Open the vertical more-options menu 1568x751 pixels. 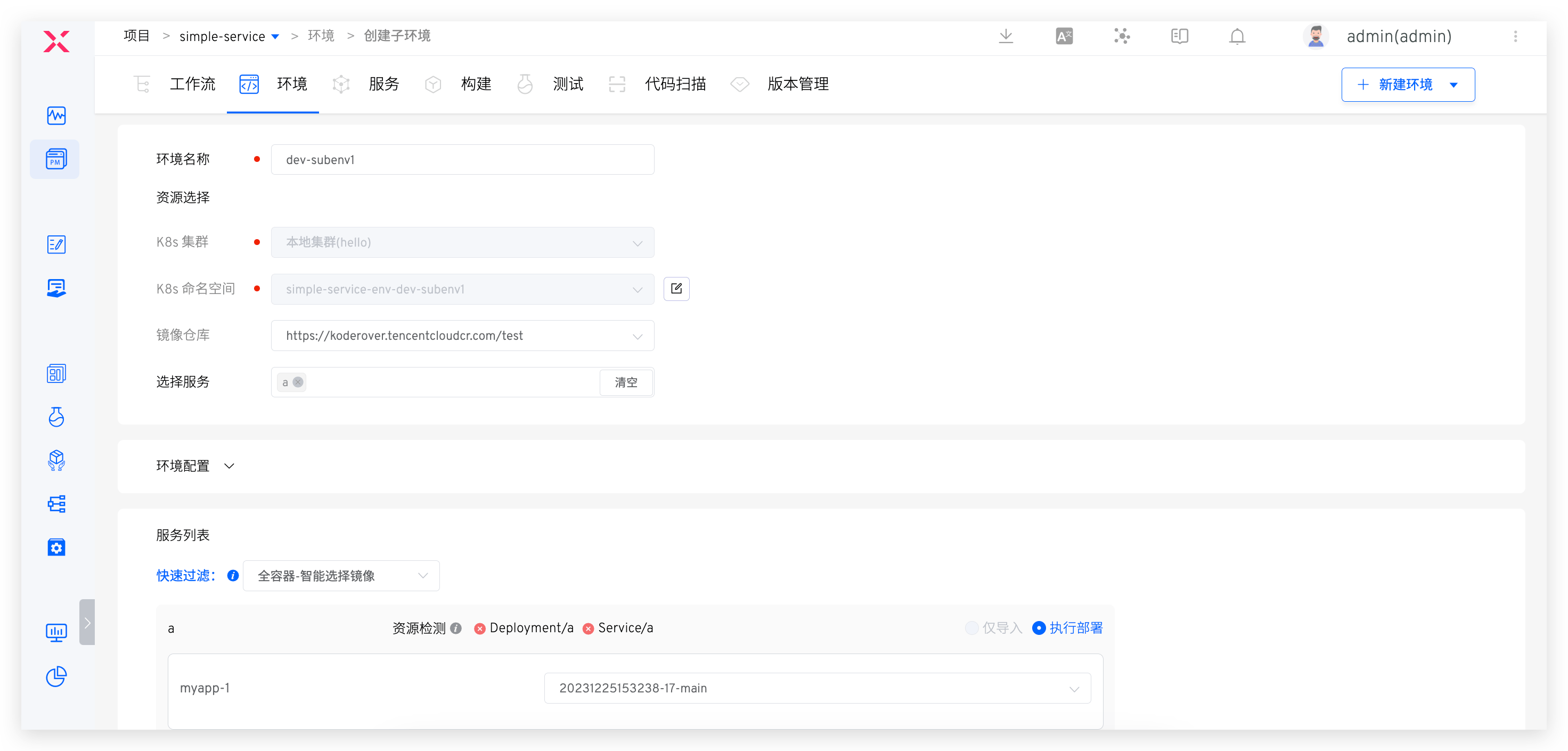point(1516,37)
